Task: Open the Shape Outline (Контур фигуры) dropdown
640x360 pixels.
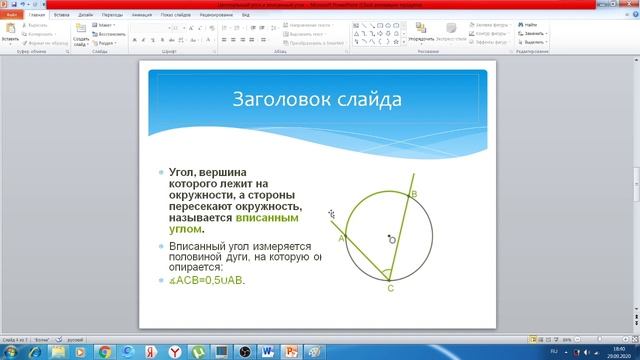Action: 489,33
